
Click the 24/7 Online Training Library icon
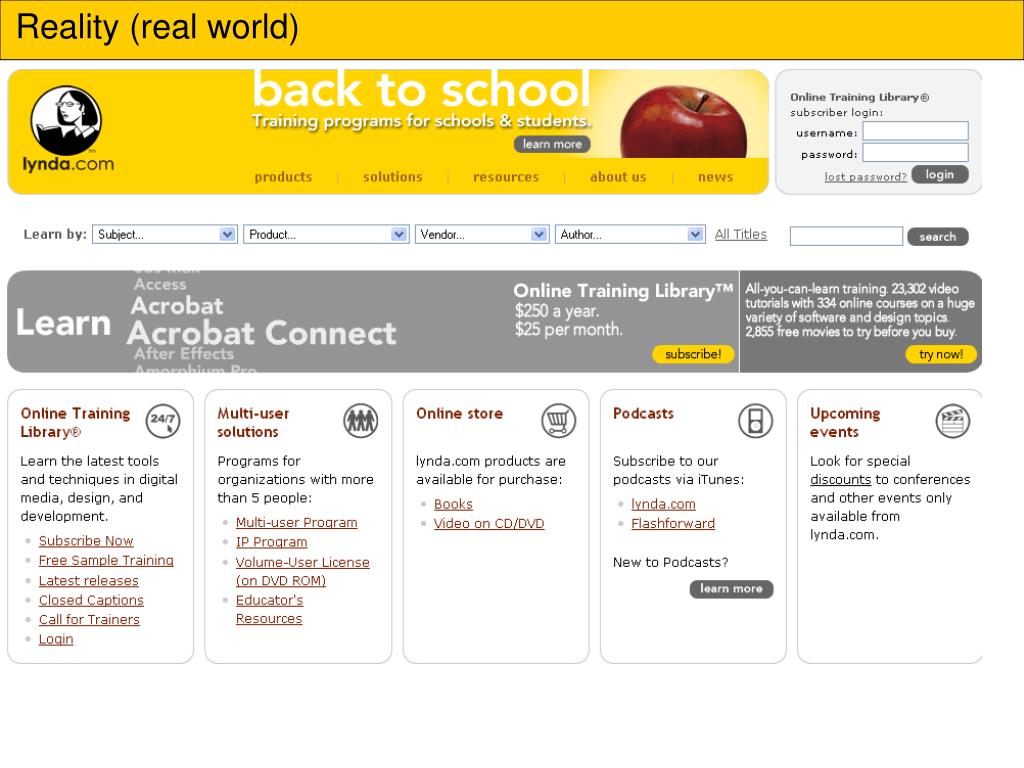point(163,421)
